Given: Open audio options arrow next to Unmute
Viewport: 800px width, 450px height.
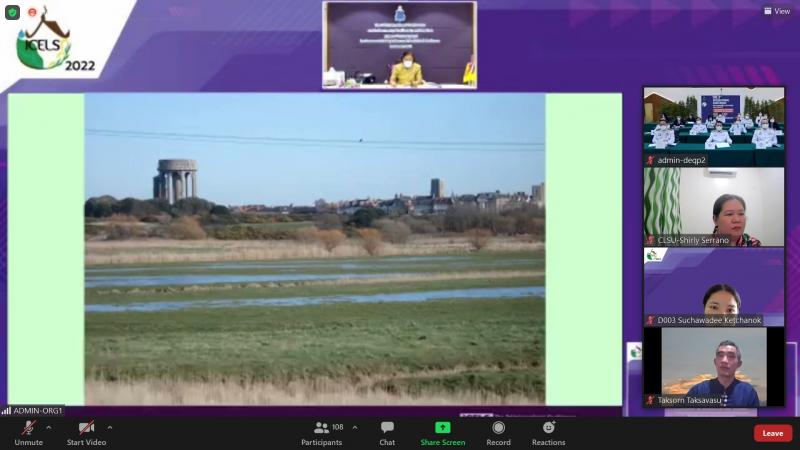Looking at the screenshot, I should [x=48, y=428].
